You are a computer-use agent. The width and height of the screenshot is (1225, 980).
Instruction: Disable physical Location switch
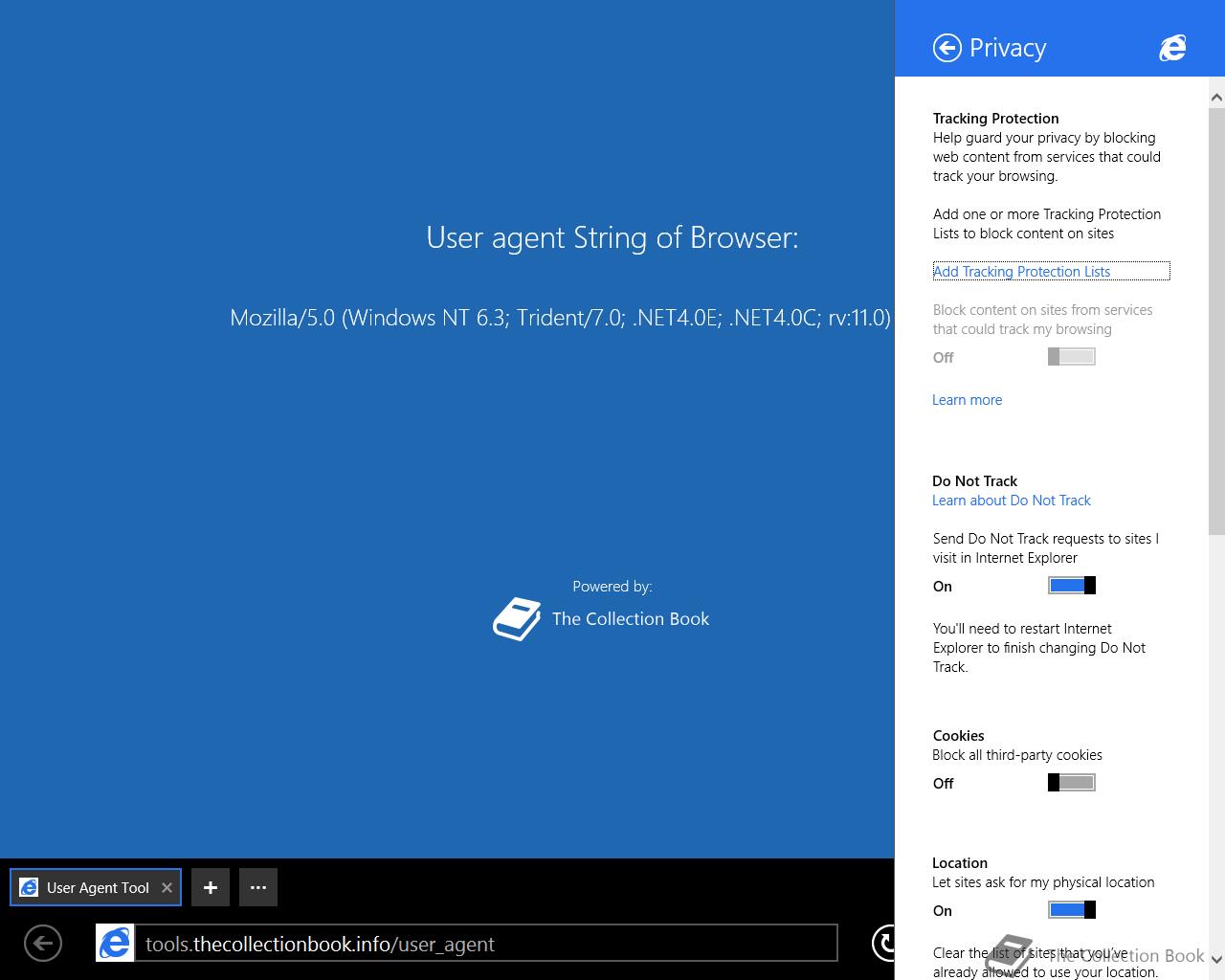pos(1072,909)
